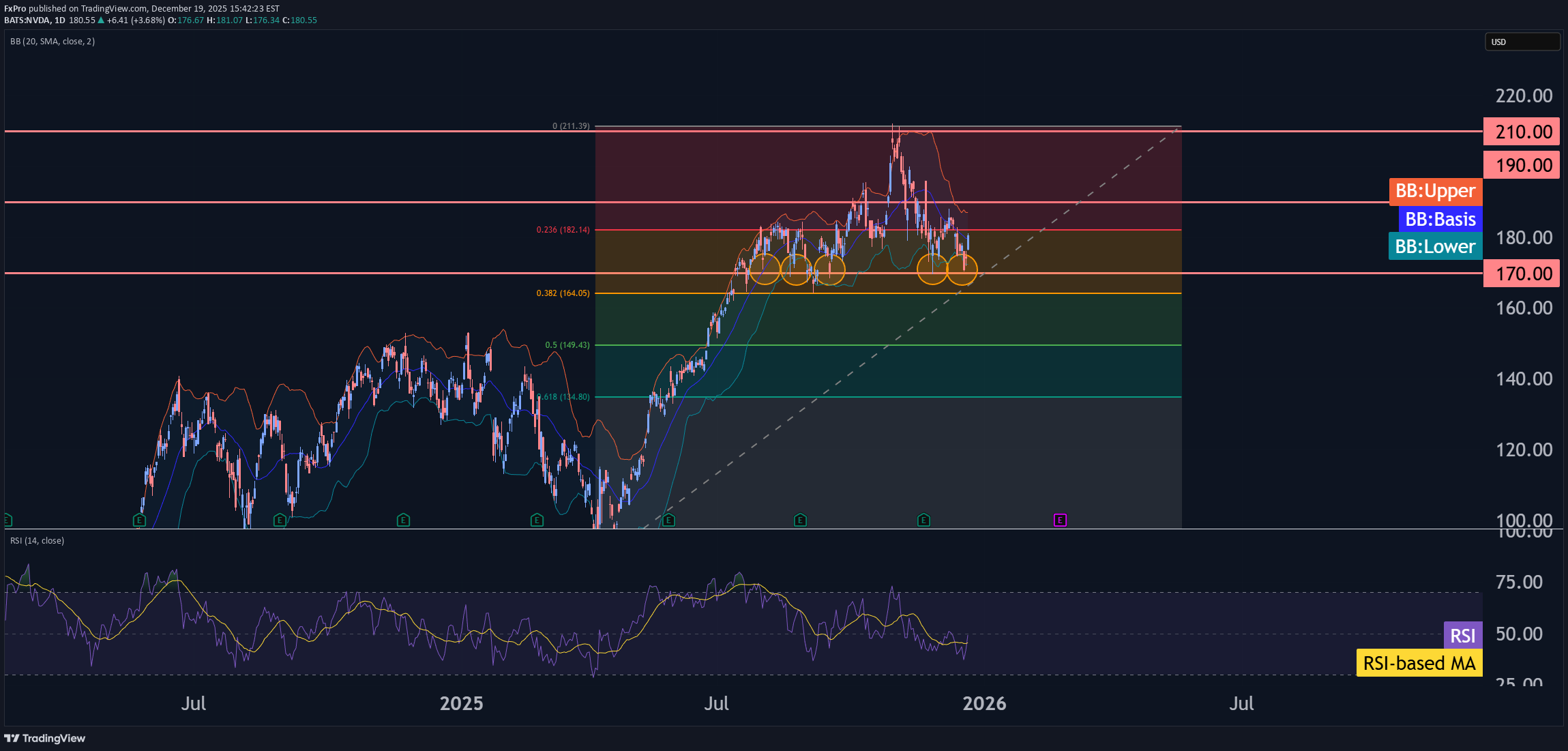Viewport: 1568px width, 751px height.
Task: Select the BB:Upper label on the price scale
Action: coord(1434,192)
